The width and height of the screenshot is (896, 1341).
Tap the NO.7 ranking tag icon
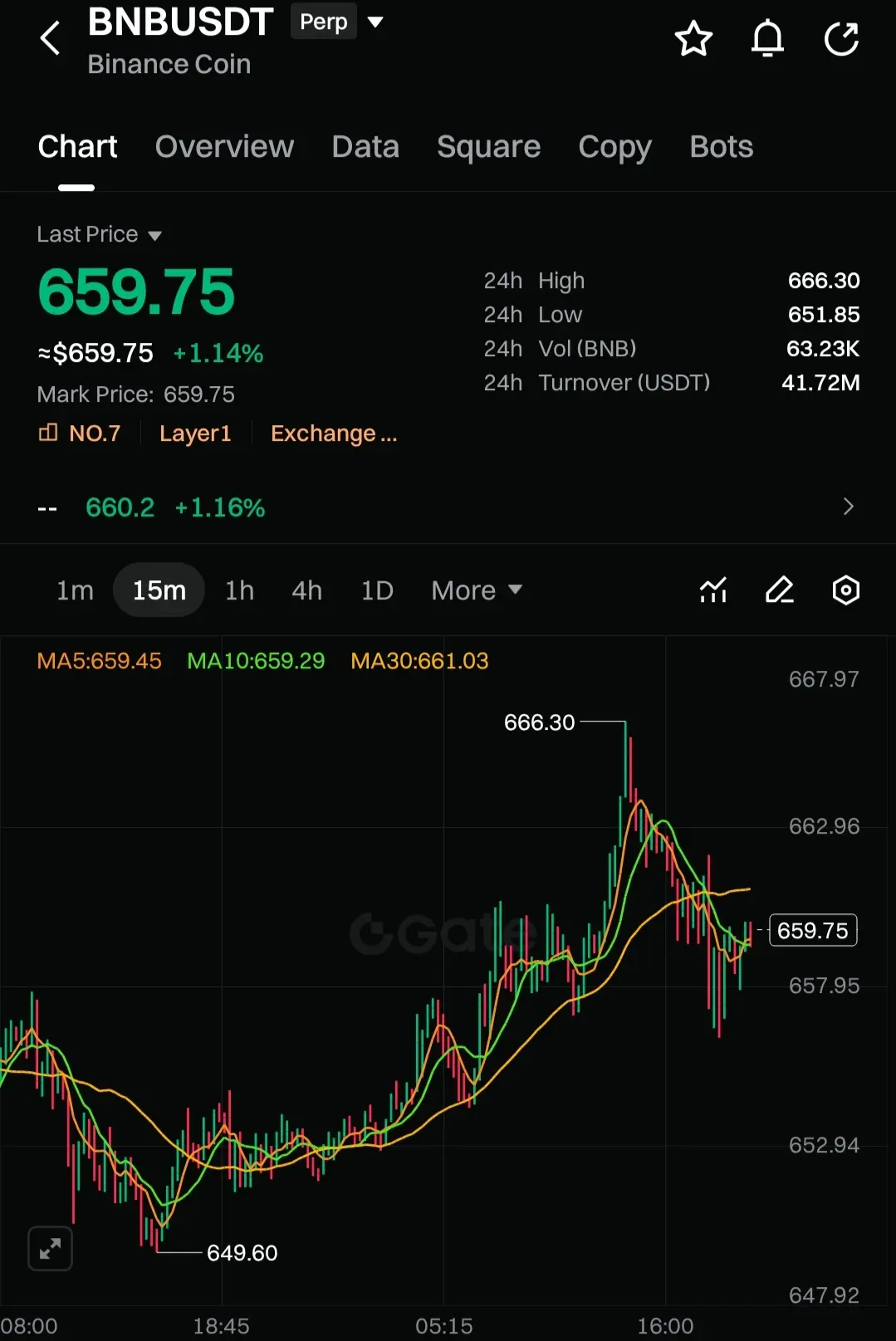[x=48, y=433]
